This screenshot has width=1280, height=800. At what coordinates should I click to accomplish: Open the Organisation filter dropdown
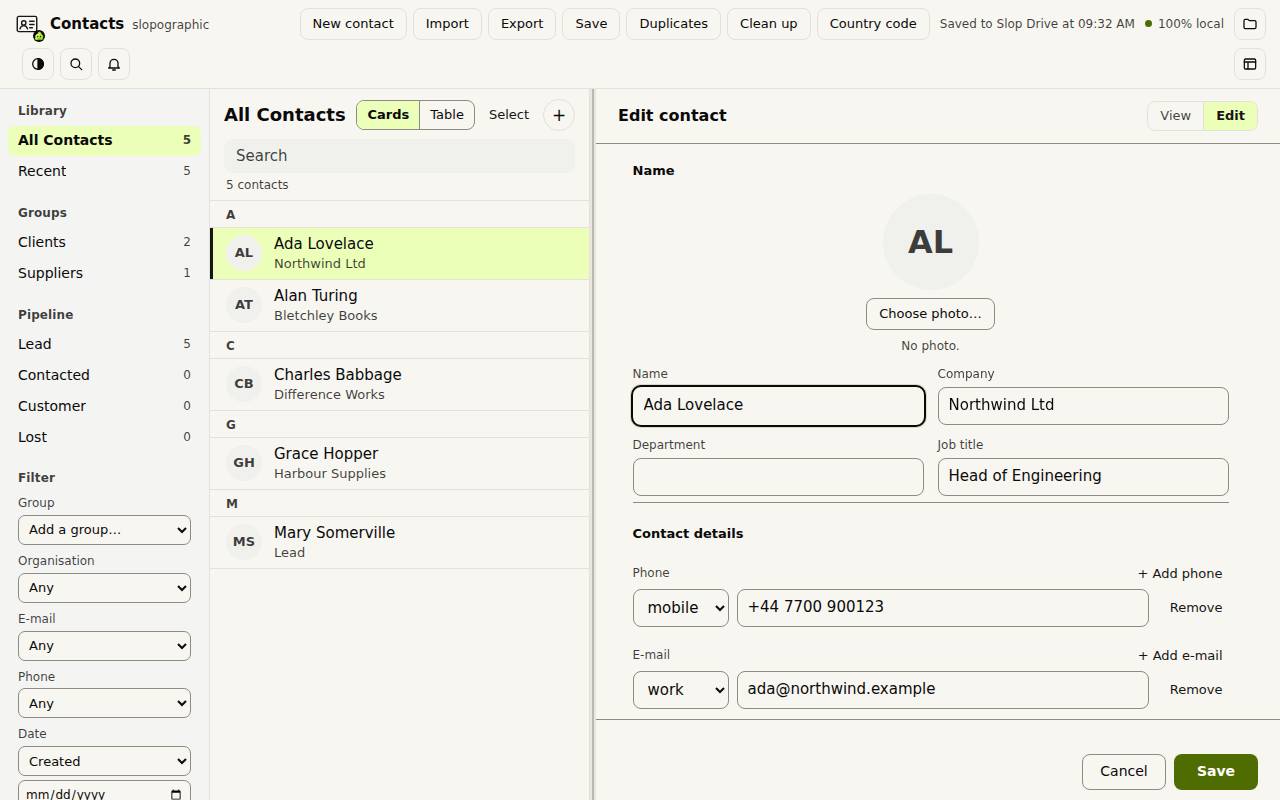[x=104, y=588]
